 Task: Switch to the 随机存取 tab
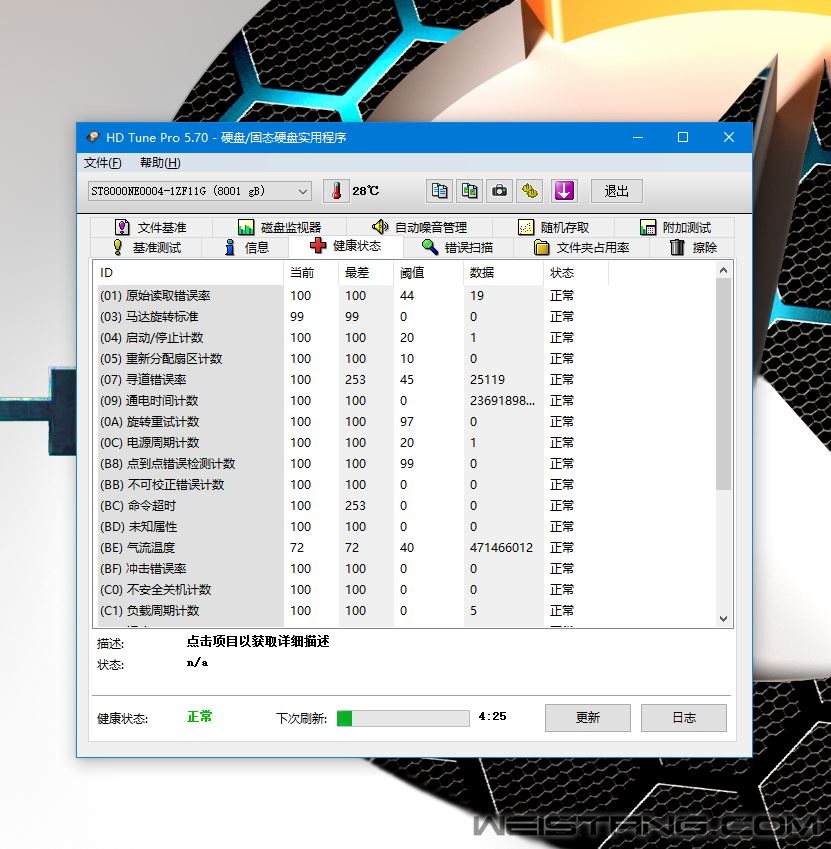pos(553,227)
